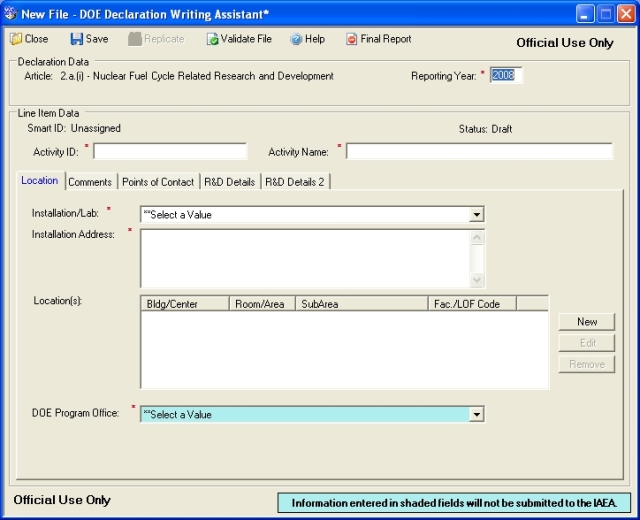Click the Save floppy disk icon
This screenshot has width=640, height=520.
tap(76, 39)
